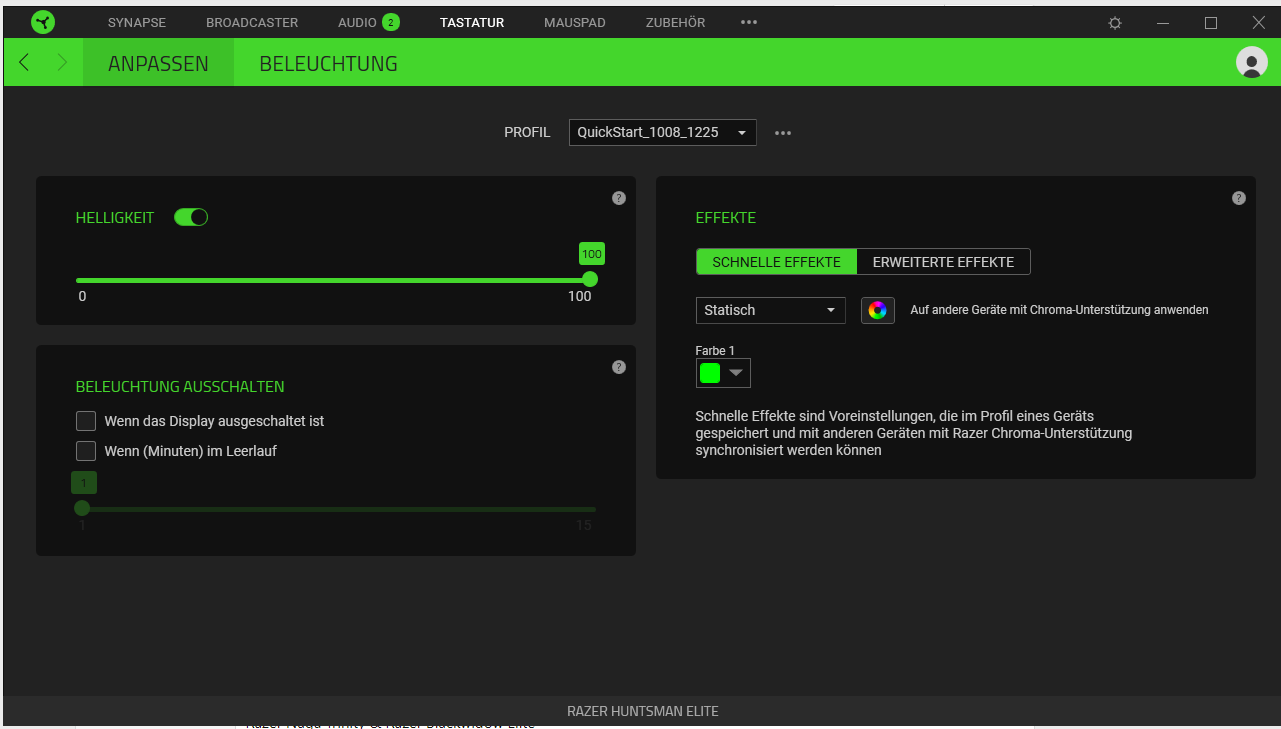
Task: Open the settings gear icon
Action: click(x=1115, y=23)
